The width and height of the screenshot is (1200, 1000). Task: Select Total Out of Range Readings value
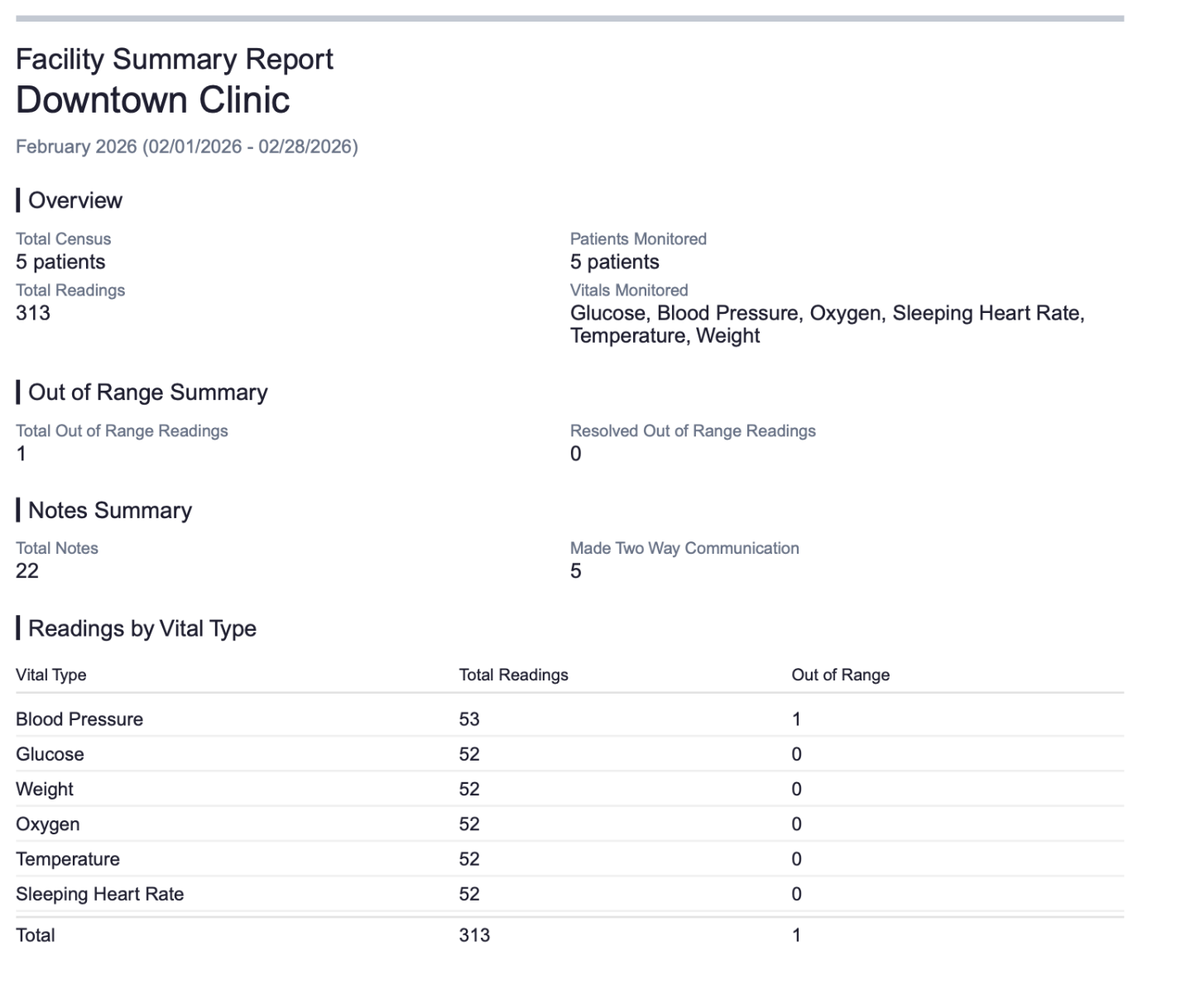[21, 453]
